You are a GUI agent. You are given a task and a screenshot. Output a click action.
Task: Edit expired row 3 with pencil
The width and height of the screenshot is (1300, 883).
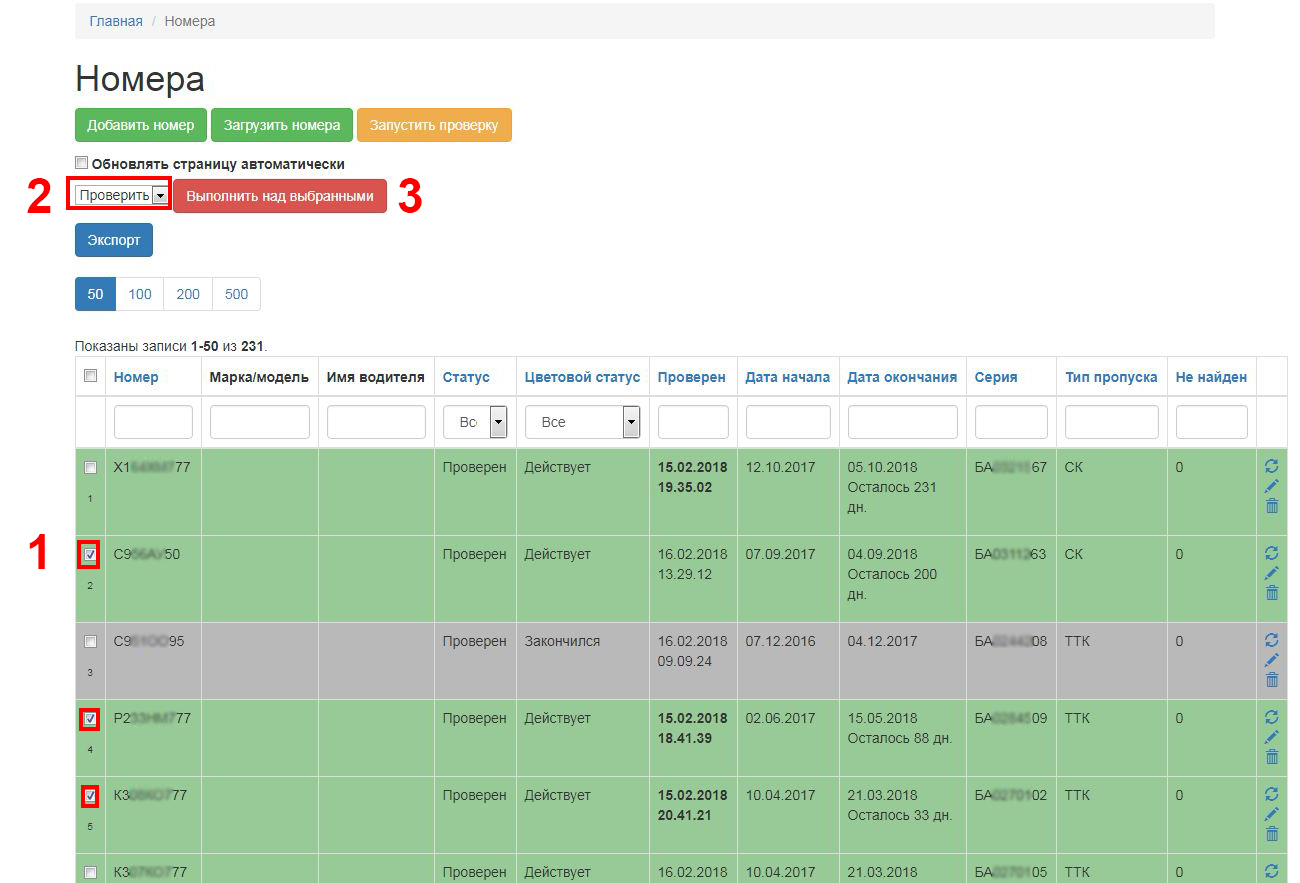(1272, 660)
